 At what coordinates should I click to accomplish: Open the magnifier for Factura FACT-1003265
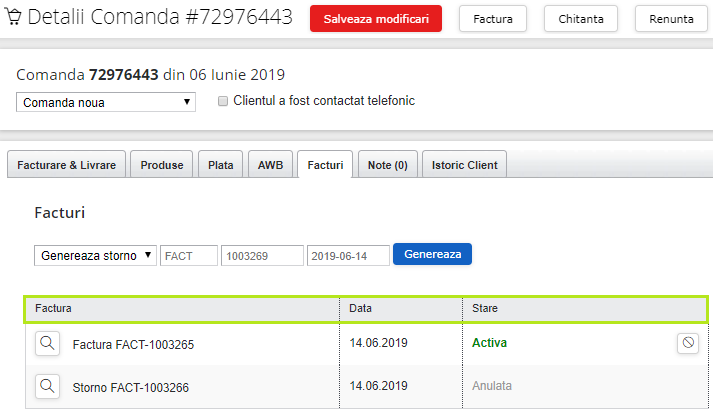tap(46, 343)
